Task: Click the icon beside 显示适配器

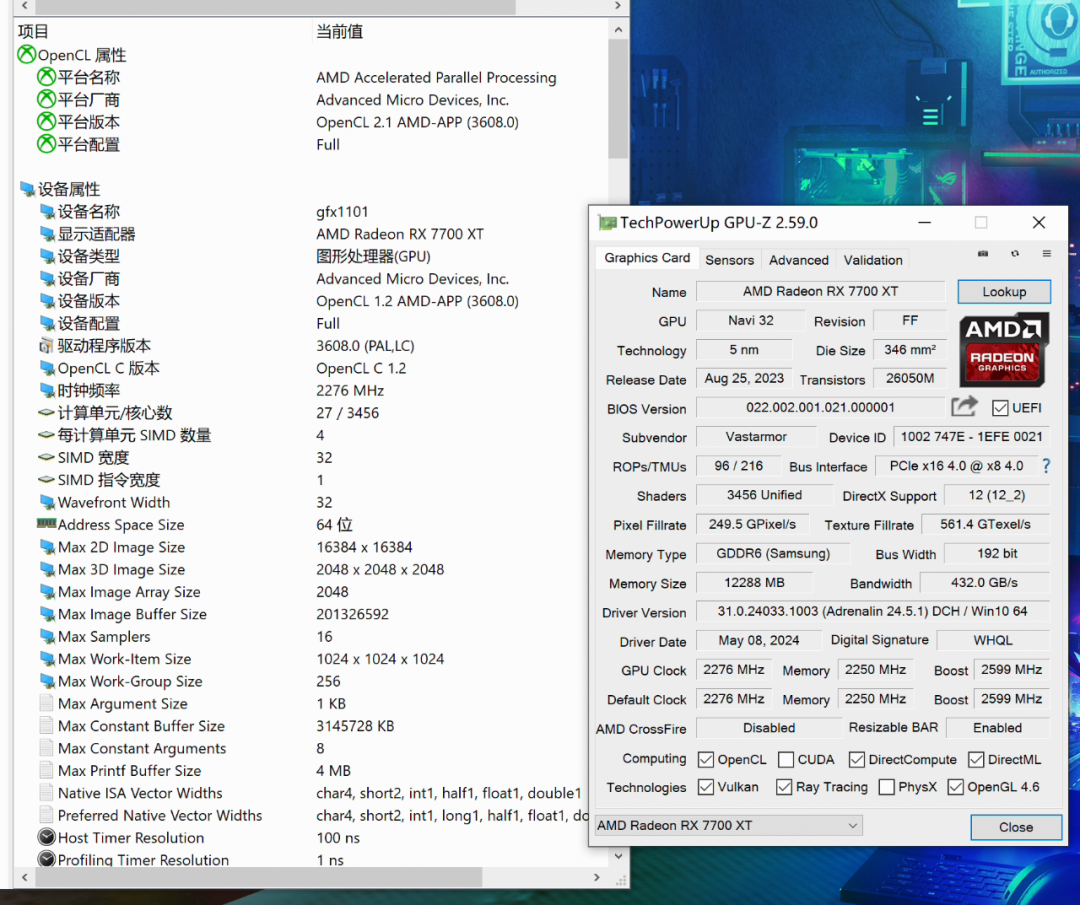Action: (47, 233)
